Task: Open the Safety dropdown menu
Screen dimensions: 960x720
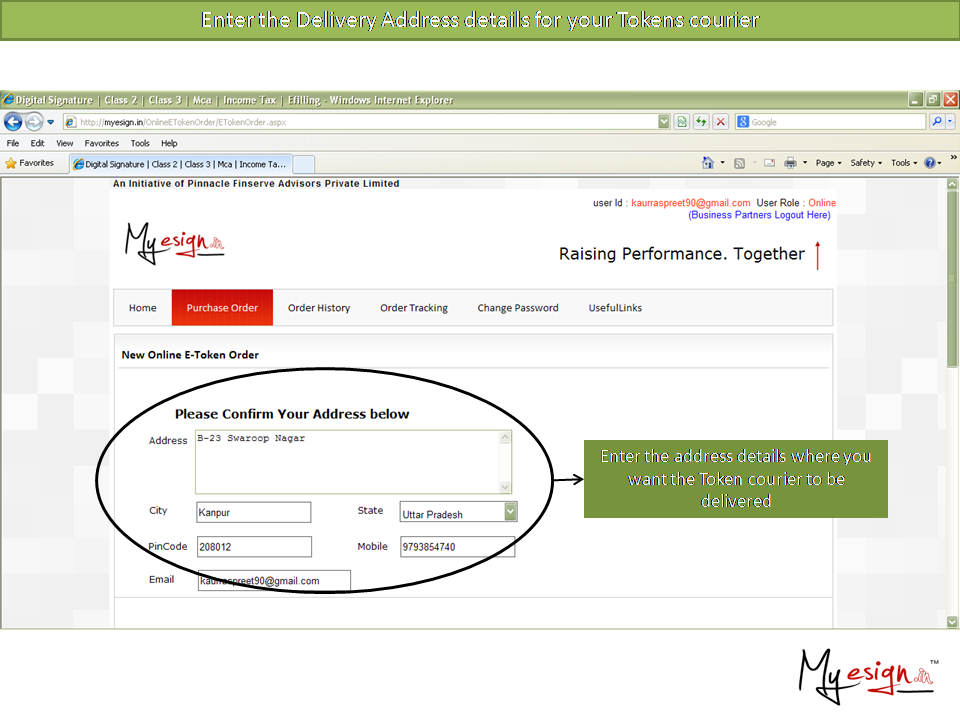Action: (866, 163)
